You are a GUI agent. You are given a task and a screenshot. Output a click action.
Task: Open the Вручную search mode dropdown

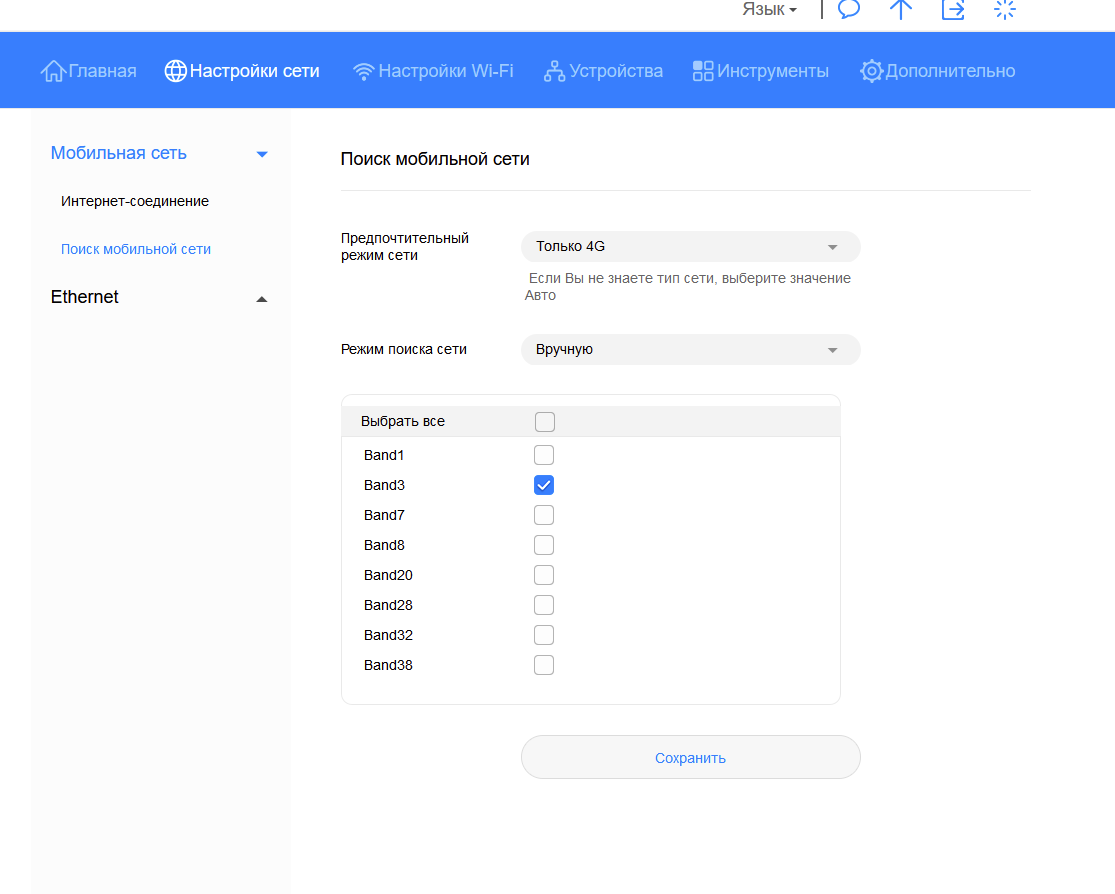coord(690,350)
